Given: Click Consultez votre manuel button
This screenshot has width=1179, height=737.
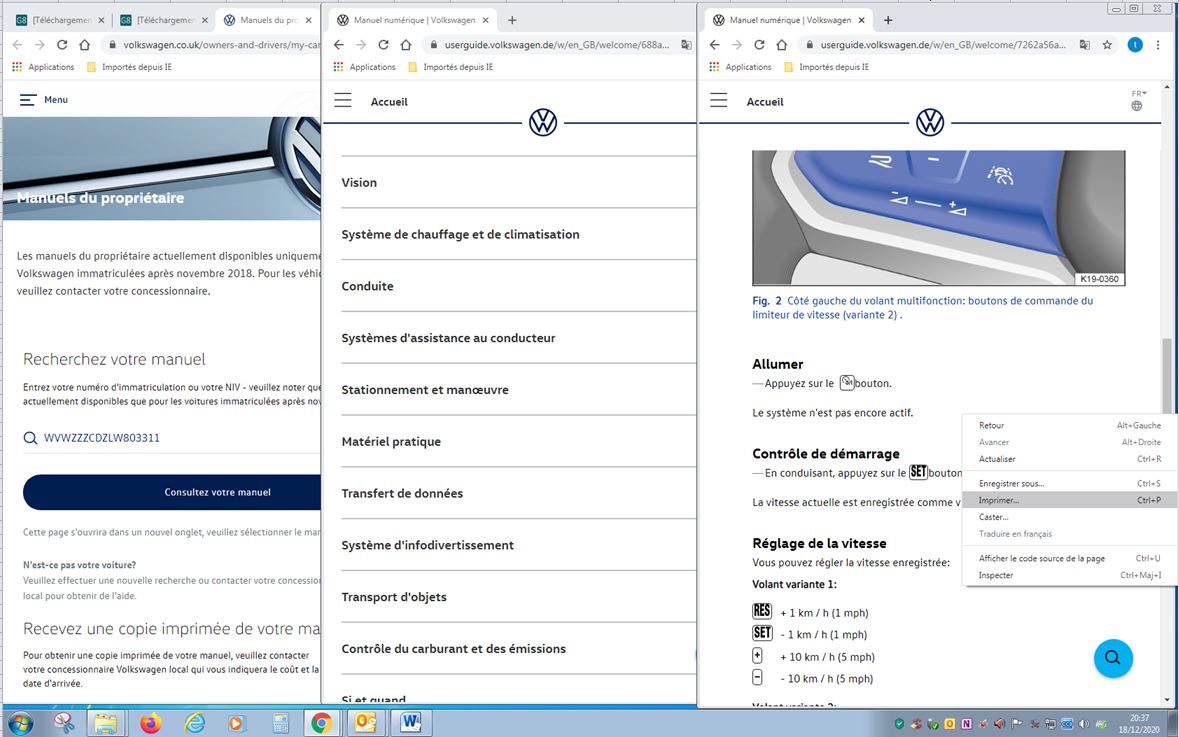Looking at the screenshot, I should [x=172, y=492].
